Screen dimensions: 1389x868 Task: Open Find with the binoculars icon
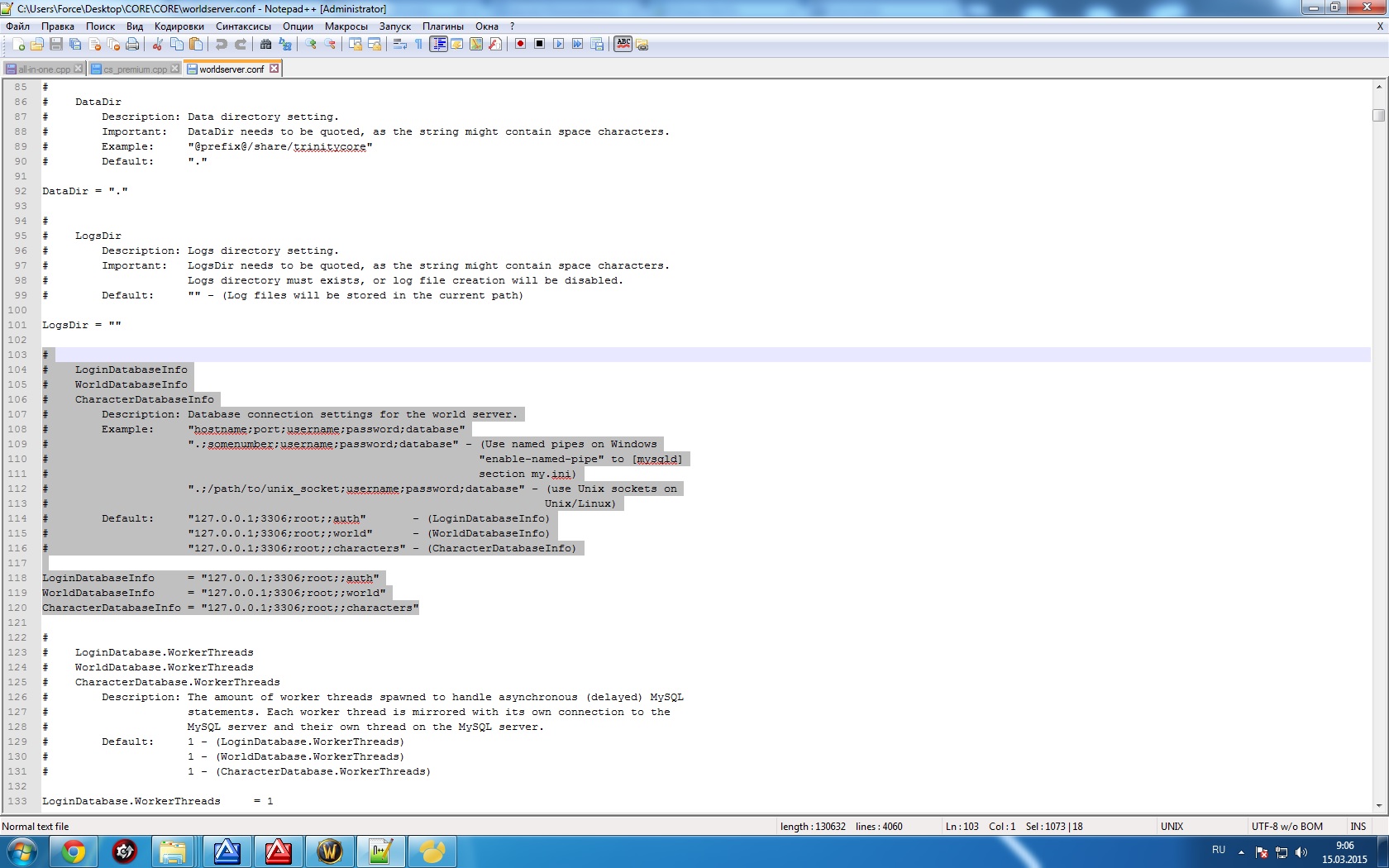point(265,45)
